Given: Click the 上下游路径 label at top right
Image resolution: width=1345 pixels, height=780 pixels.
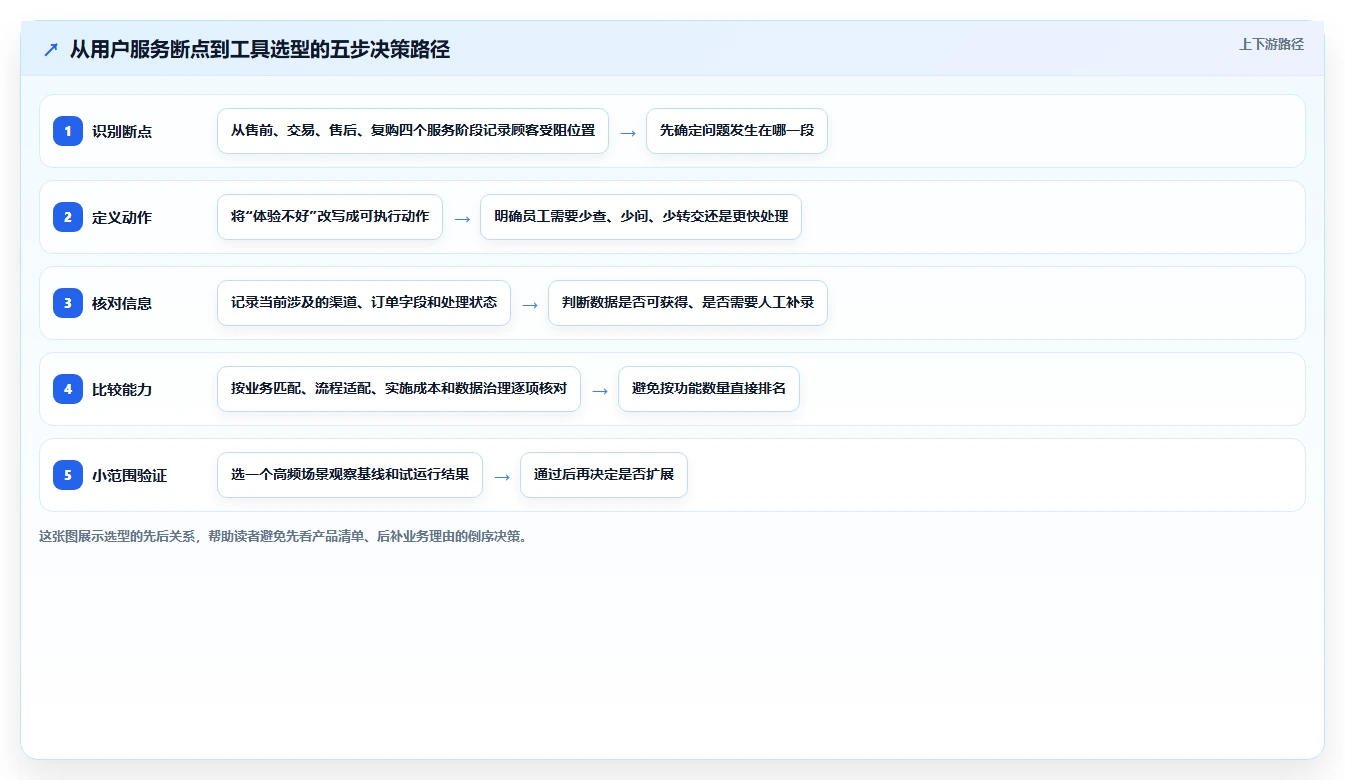Looking at the screenshot, I should pos(1271,44).
